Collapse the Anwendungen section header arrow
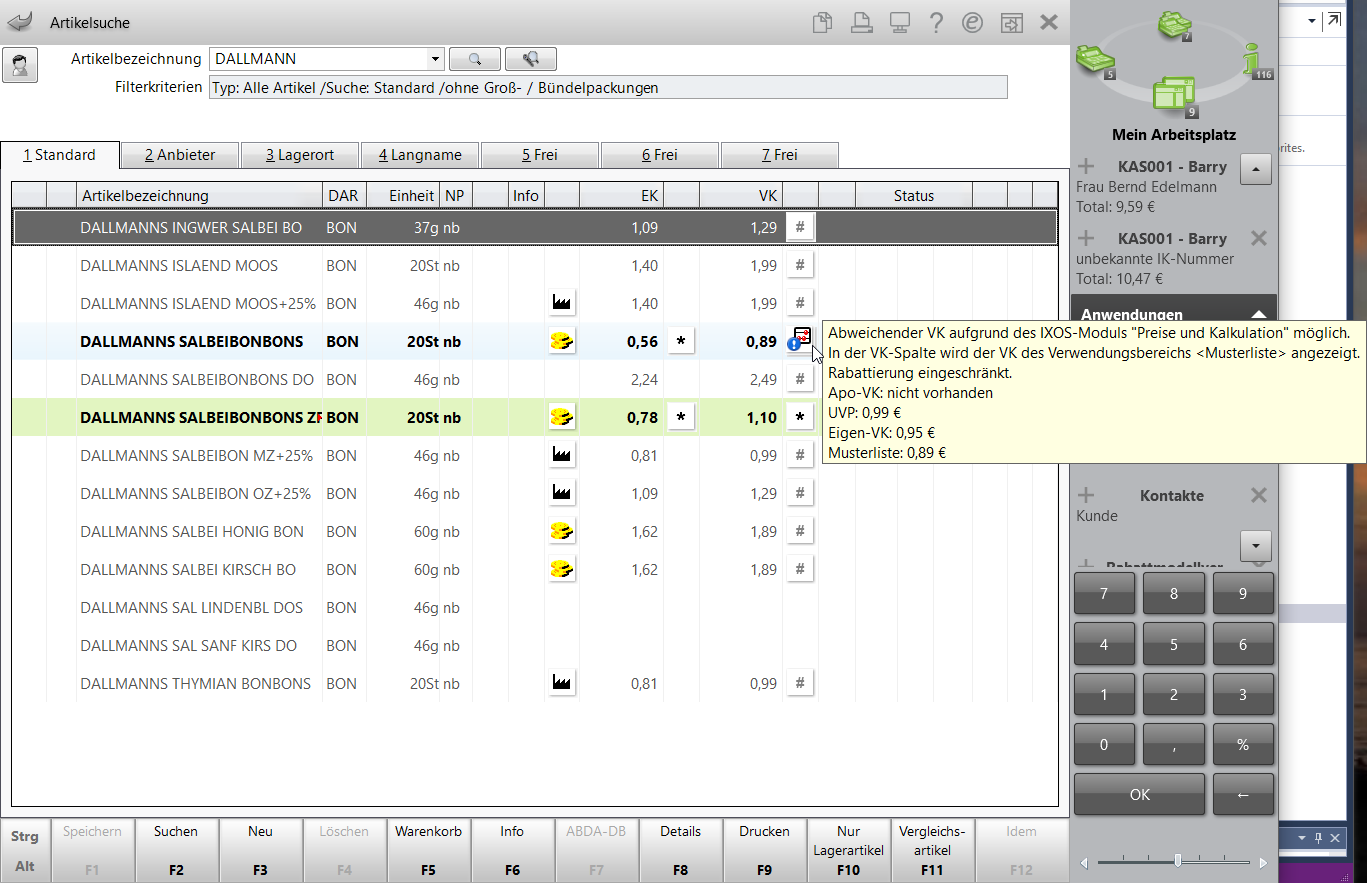 coord(1259,313)
